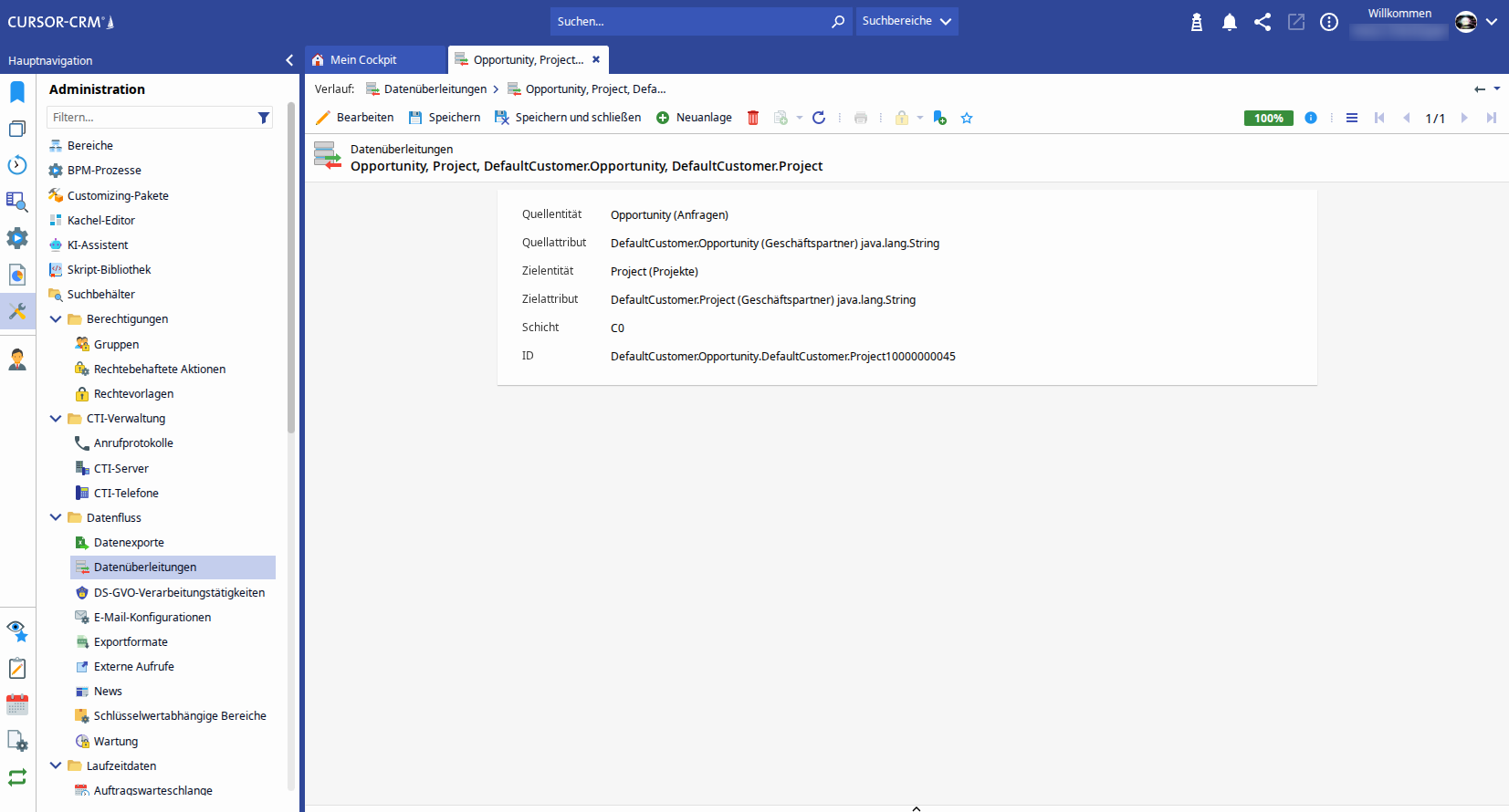
Task: Open the lighthouse icon in header
Action: (1197, 22)
